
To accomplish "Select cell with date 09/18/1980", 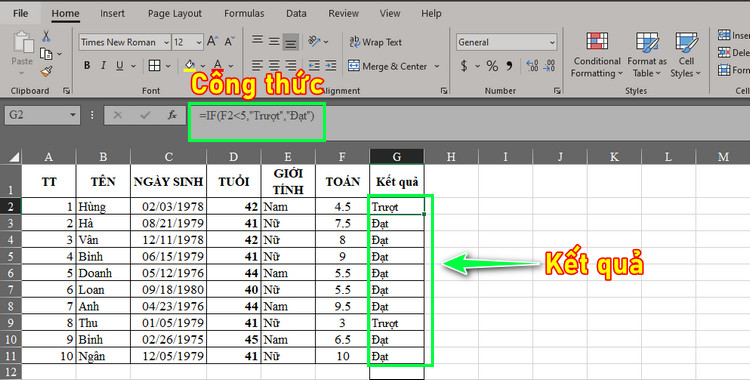I will (168, 290).
